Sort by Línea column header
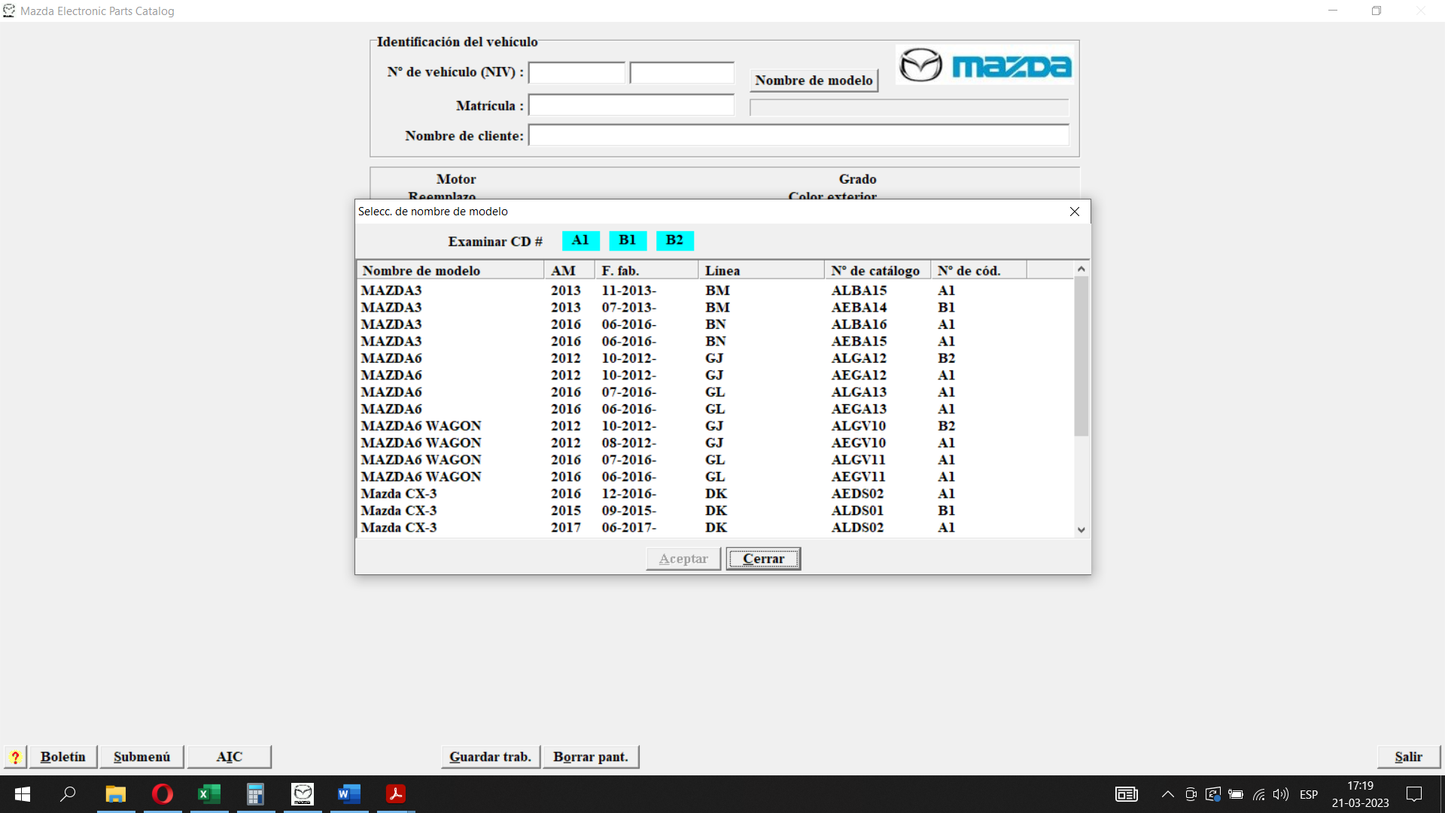The height and width of the screenshot is (813, 1445). (x=761, y=270)
